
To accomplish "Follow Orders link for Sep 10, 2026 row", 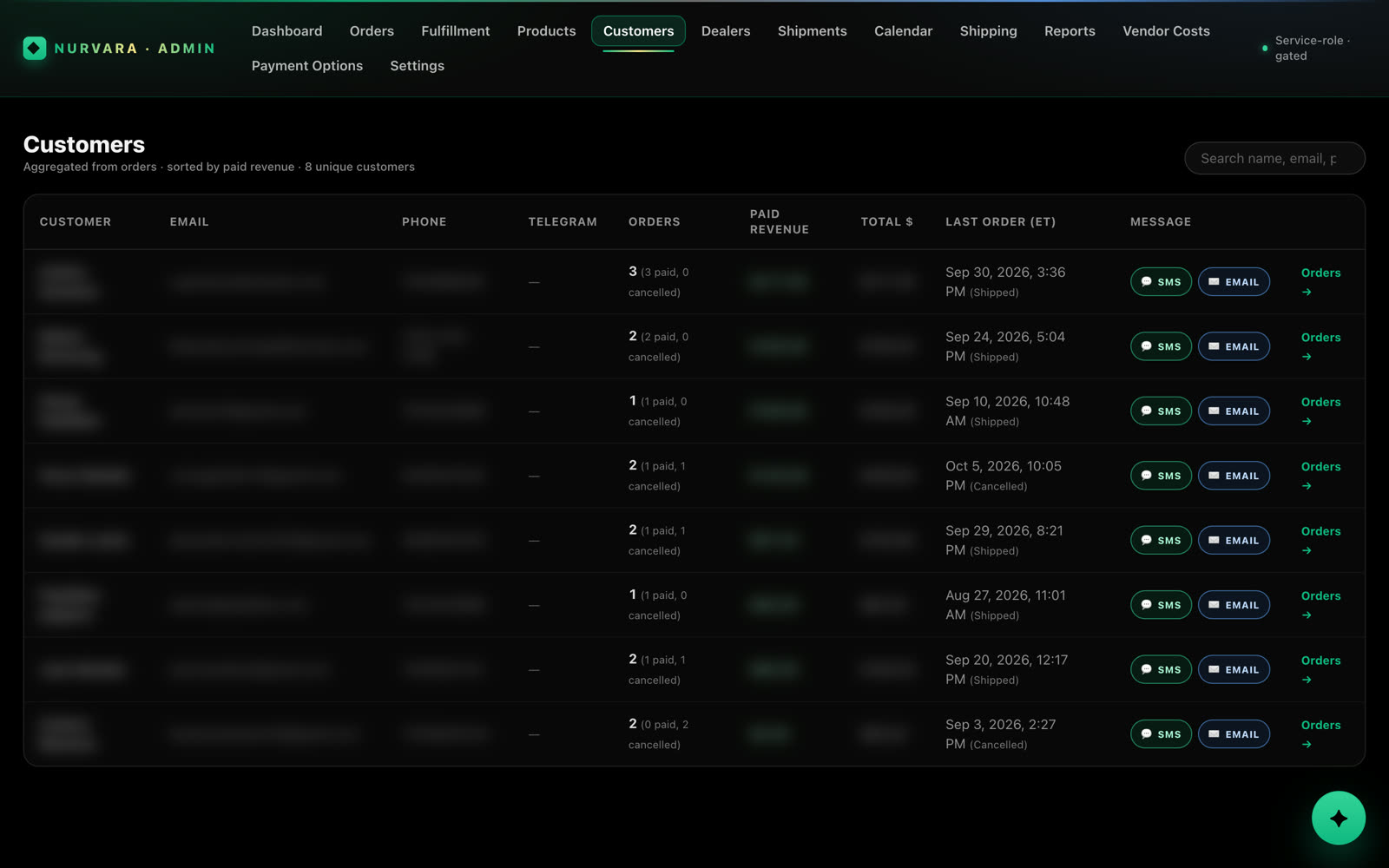I will click(x=1320, y=411).
